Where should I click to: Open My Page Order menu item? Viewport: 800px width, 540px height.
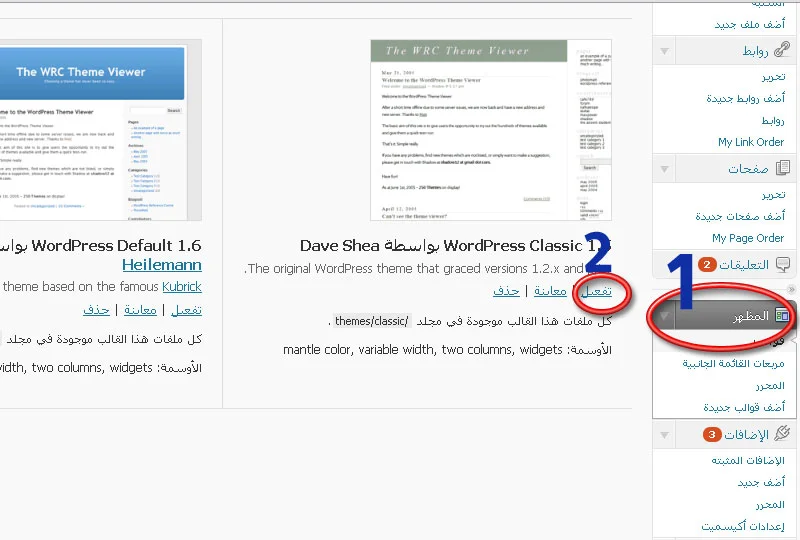(747, 238)
